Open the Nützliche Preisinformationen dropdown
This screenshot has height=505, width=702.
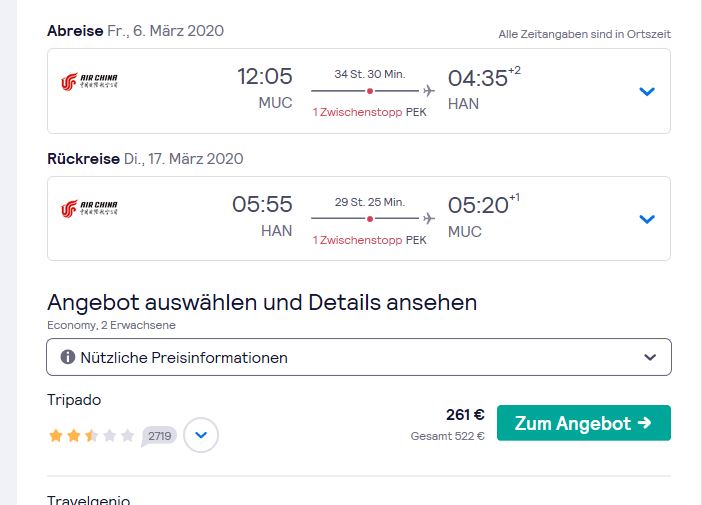(359, 357)
